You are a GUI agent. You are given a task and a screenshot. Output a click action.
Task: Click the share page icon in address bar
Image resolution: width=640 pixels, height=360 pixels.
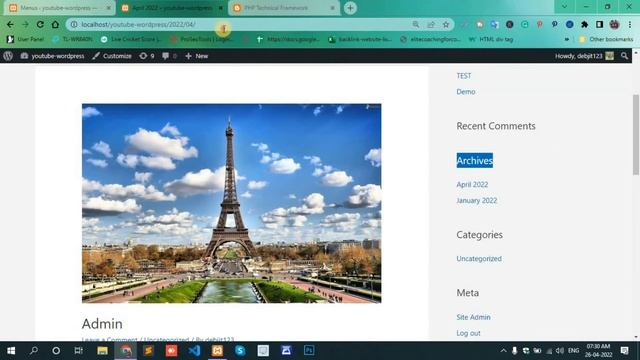tap(431, 24)
